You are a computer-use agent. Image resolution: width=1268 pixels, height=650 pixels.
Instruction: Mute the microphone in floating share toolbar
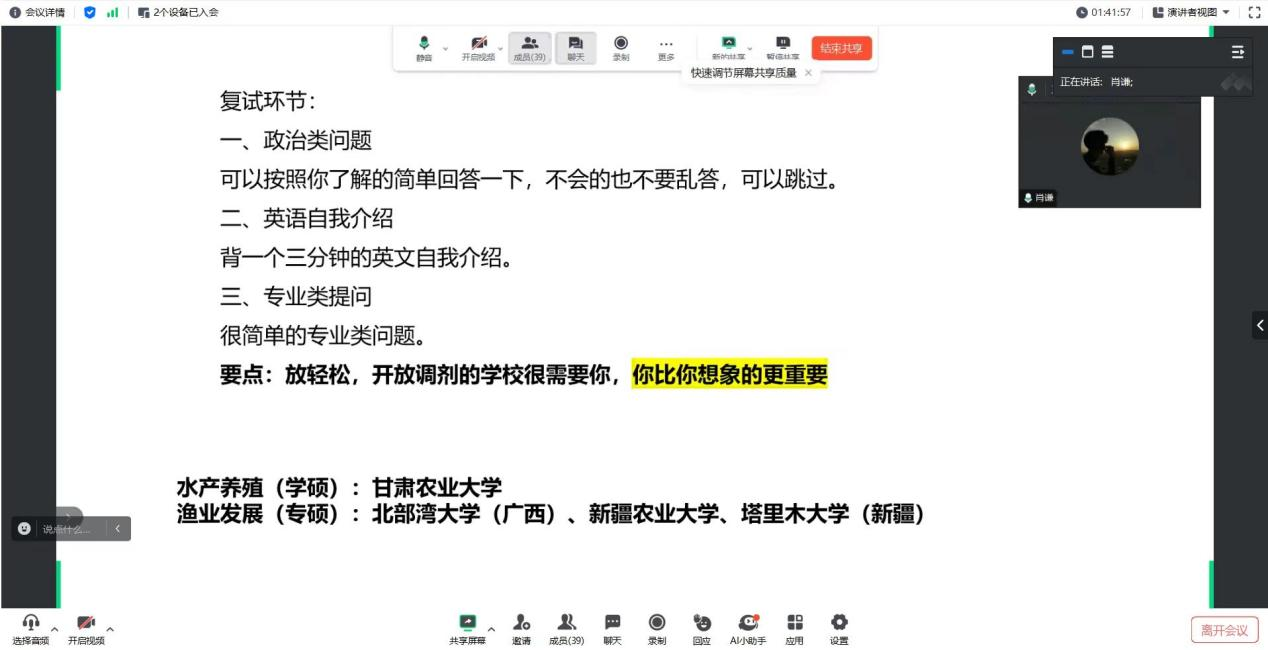coord(424,47)
